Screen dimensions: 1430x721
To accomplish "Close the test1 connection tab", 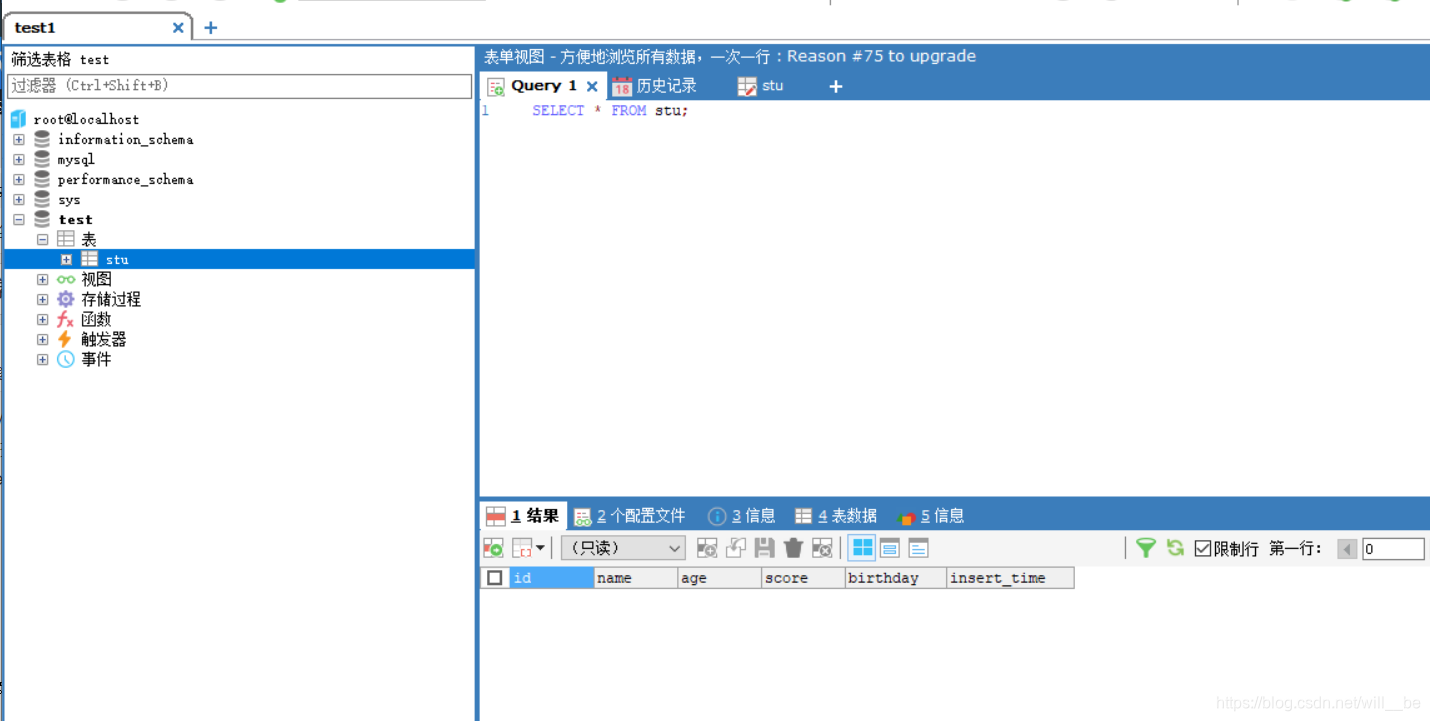I will pyautogui.click(x=178, y=28).
